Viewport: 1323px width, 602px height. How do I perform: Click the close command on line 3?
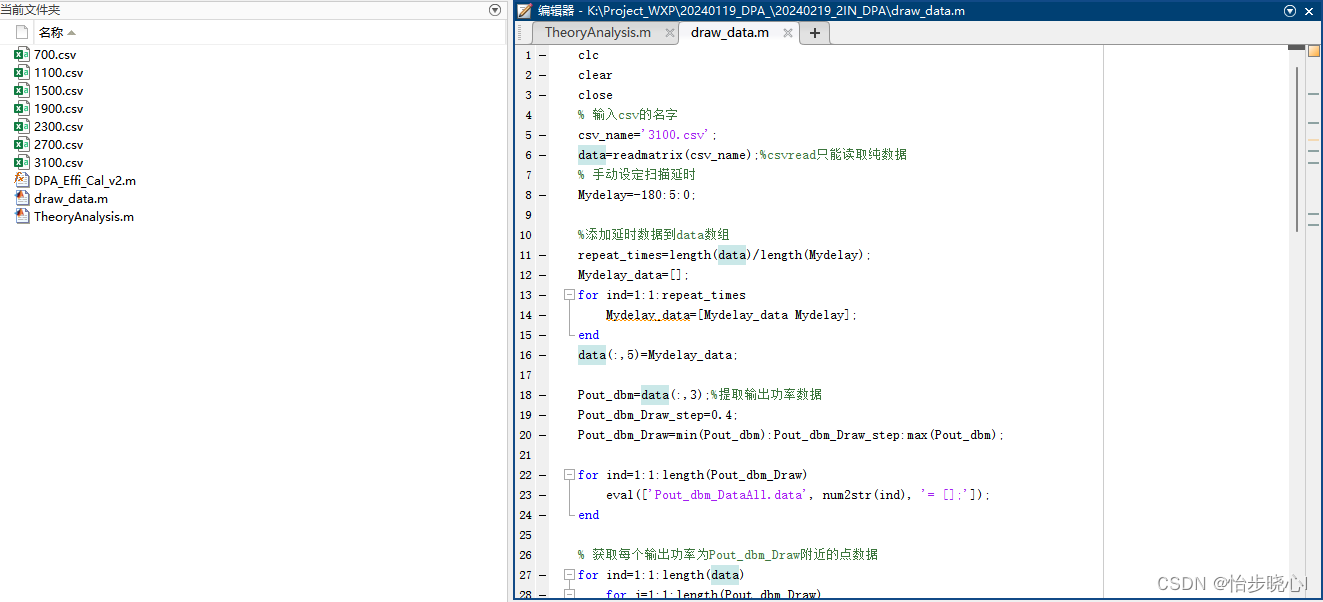[x=595, y=95]
